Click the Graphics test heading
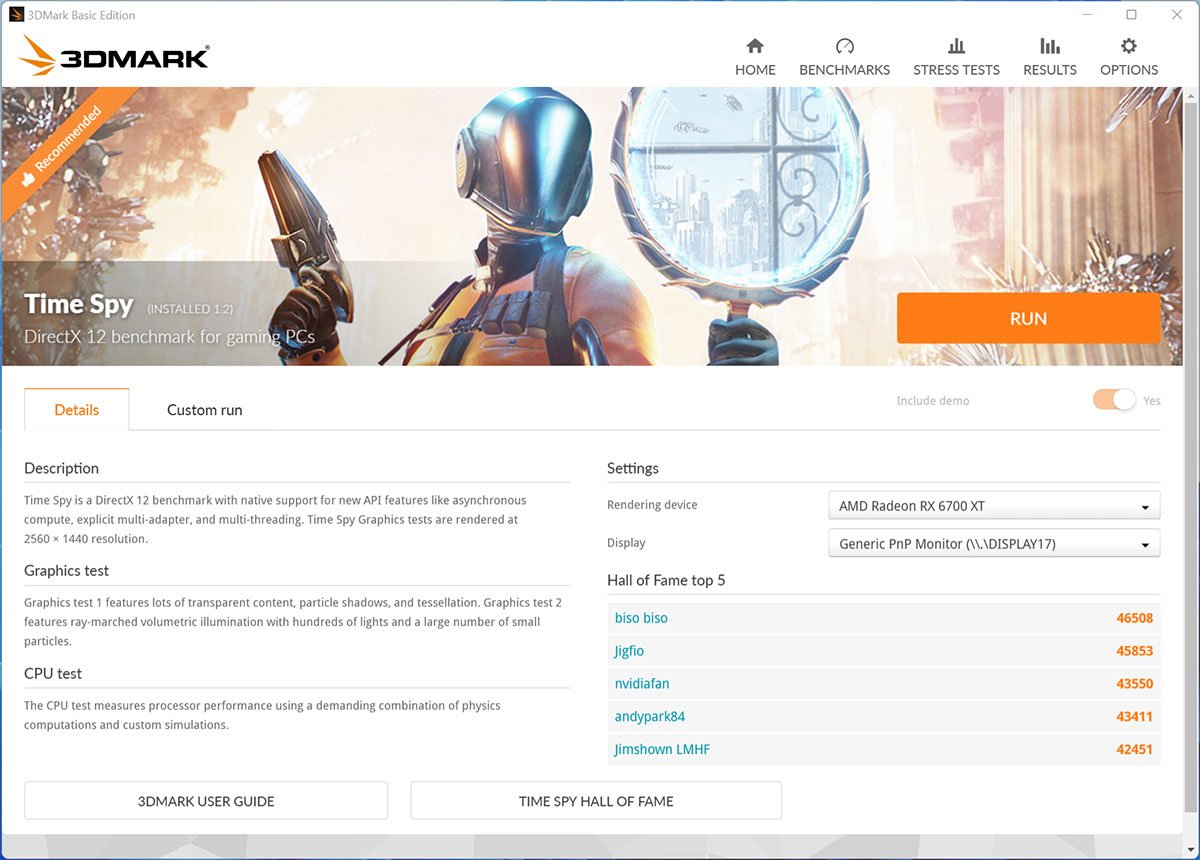Viewport: 1200px width, 860px height. 66,571
